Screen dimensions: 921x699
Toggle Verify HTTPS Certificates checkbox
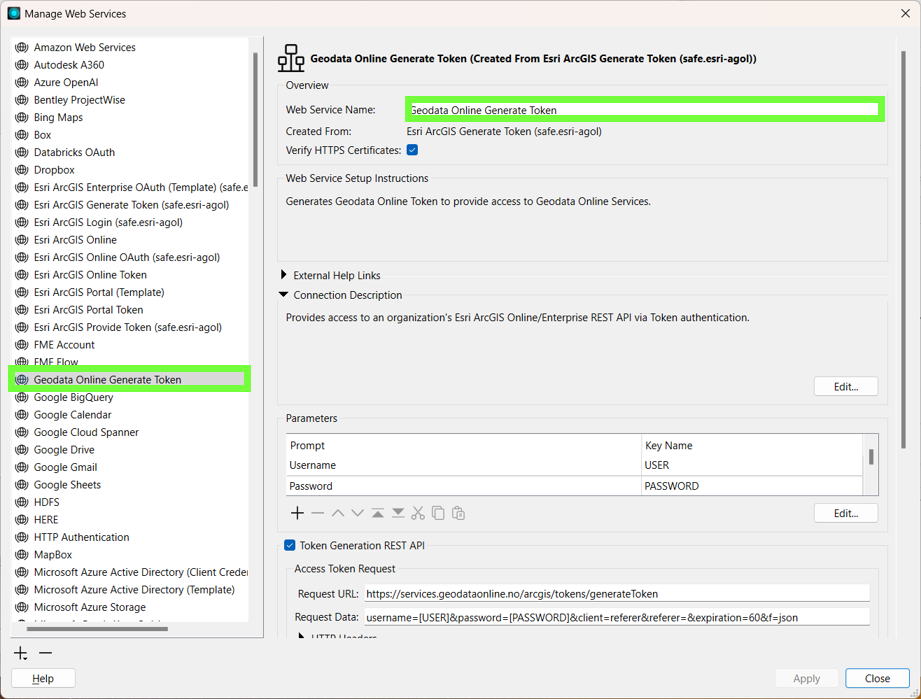click(x=412, y=150)
